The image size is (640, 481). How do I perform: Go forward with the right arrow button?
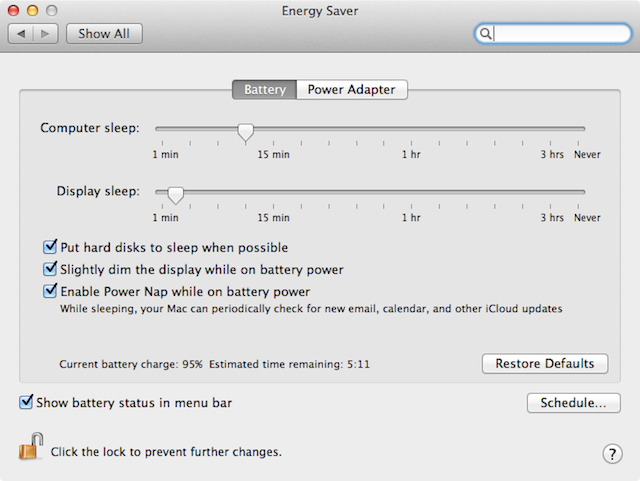[45, 33]
